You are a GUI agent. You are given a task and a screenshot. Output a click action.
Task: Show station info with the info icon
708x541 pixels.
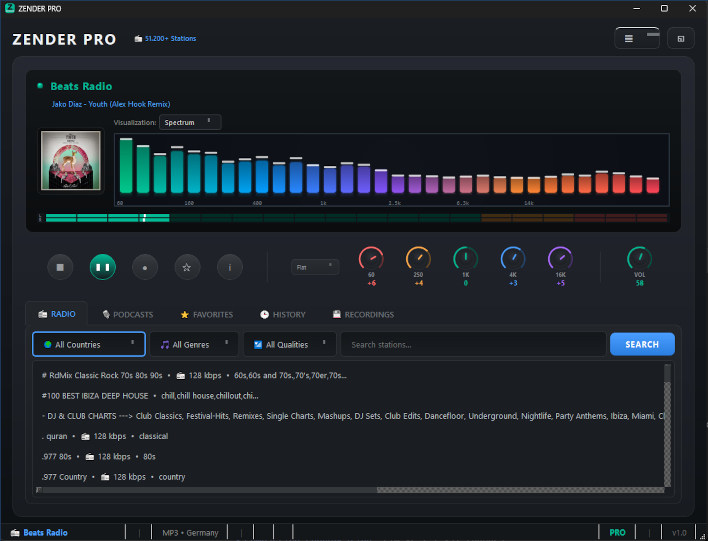pyautogui.click(x=230, y=267)
